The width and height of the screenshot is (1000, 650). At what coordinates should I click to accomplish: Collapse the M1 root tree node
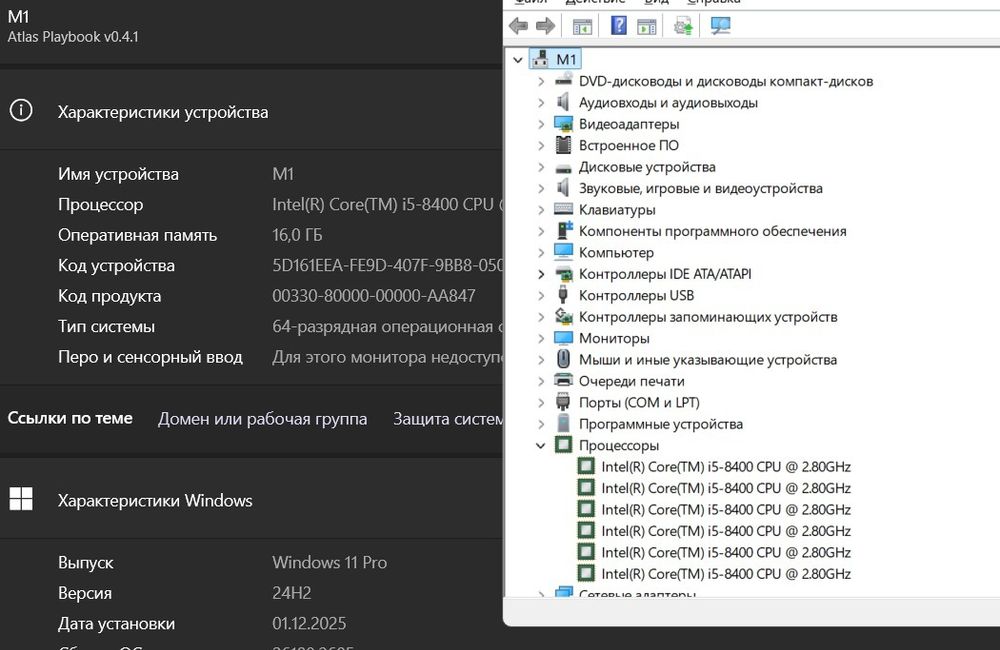[518, 60]
